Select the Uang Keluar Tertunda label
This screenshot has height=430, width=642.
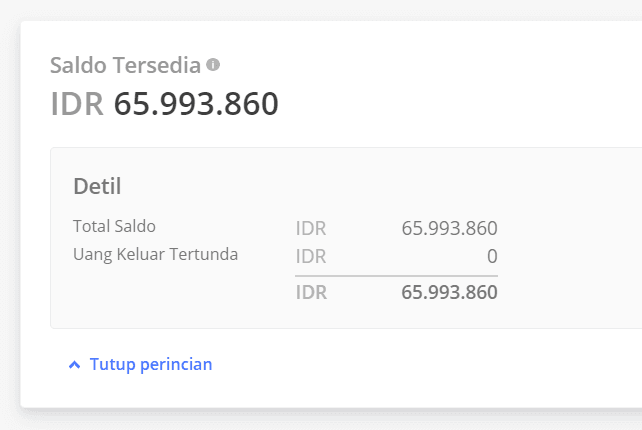click(155, 254)
